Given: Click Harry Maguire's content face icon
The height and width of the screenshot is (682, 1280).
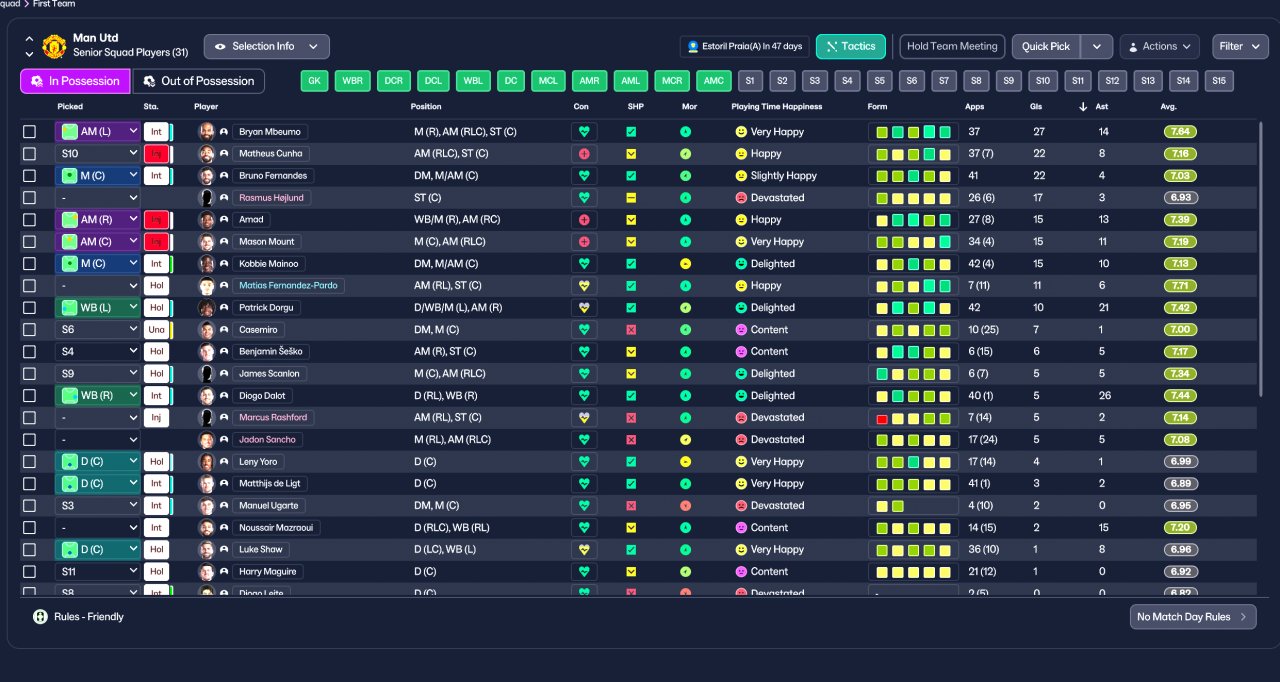Looking at the screenshot, I should point(741,572).
